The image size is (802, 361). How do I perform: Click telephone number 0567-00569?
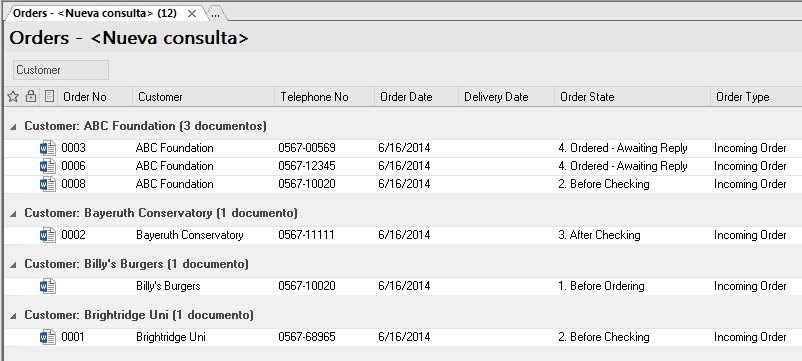click(x=307, y=148)
